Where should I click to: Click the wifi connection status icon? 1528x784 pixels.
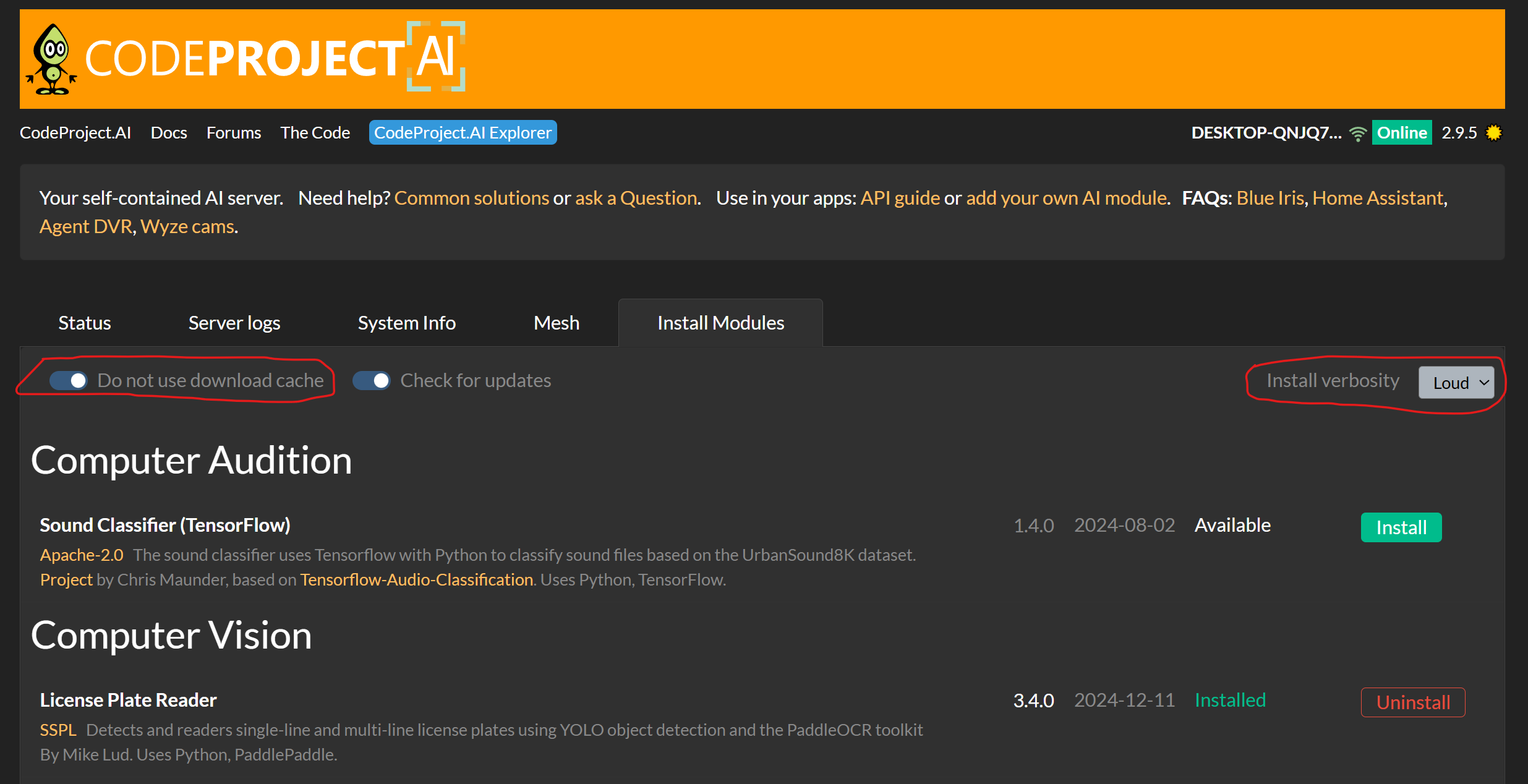coord(1358,134)
